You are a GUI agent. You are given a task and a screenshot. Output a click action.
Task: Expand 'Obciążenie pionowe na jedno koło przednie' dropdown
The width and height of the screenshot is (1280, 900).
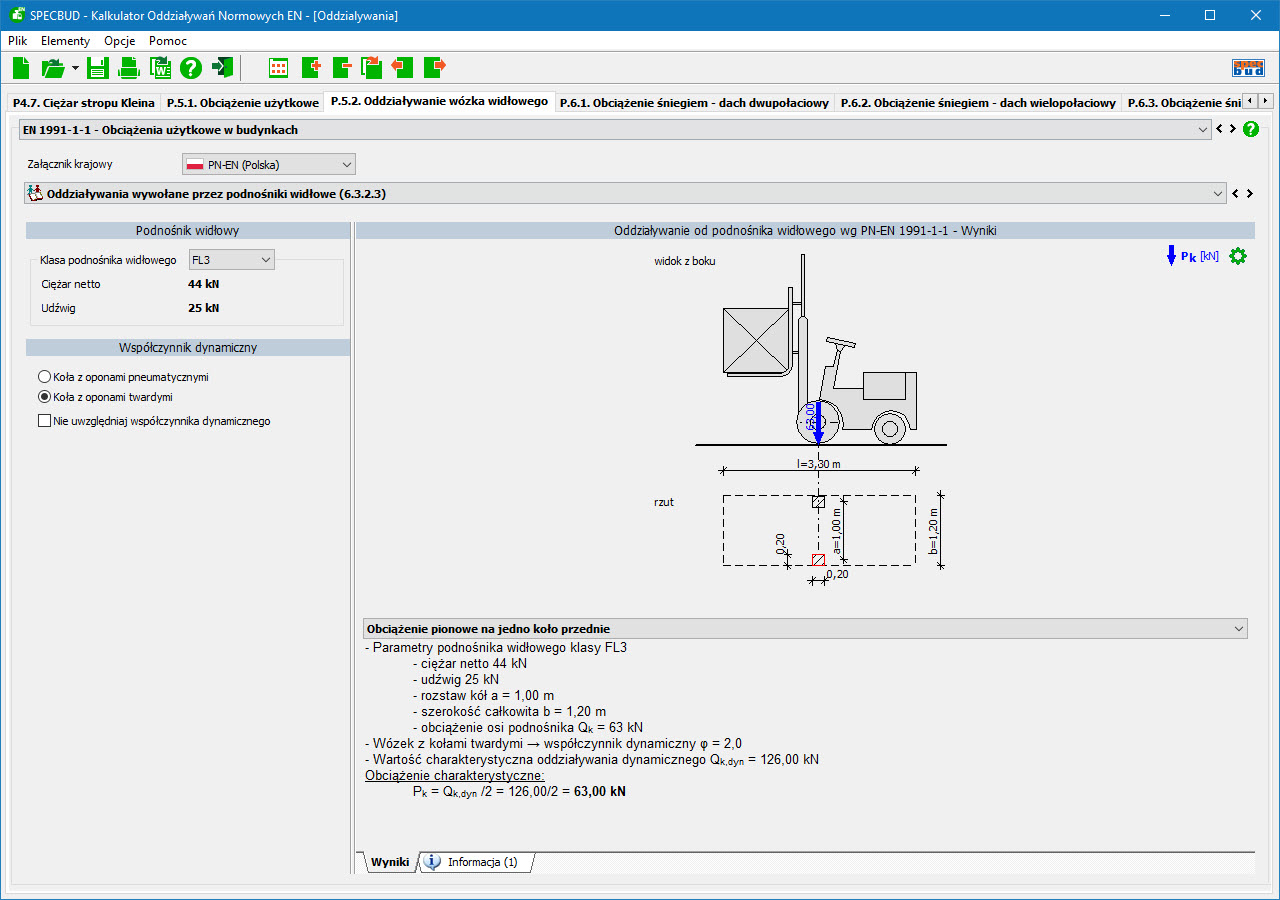tap(1239, 629)
